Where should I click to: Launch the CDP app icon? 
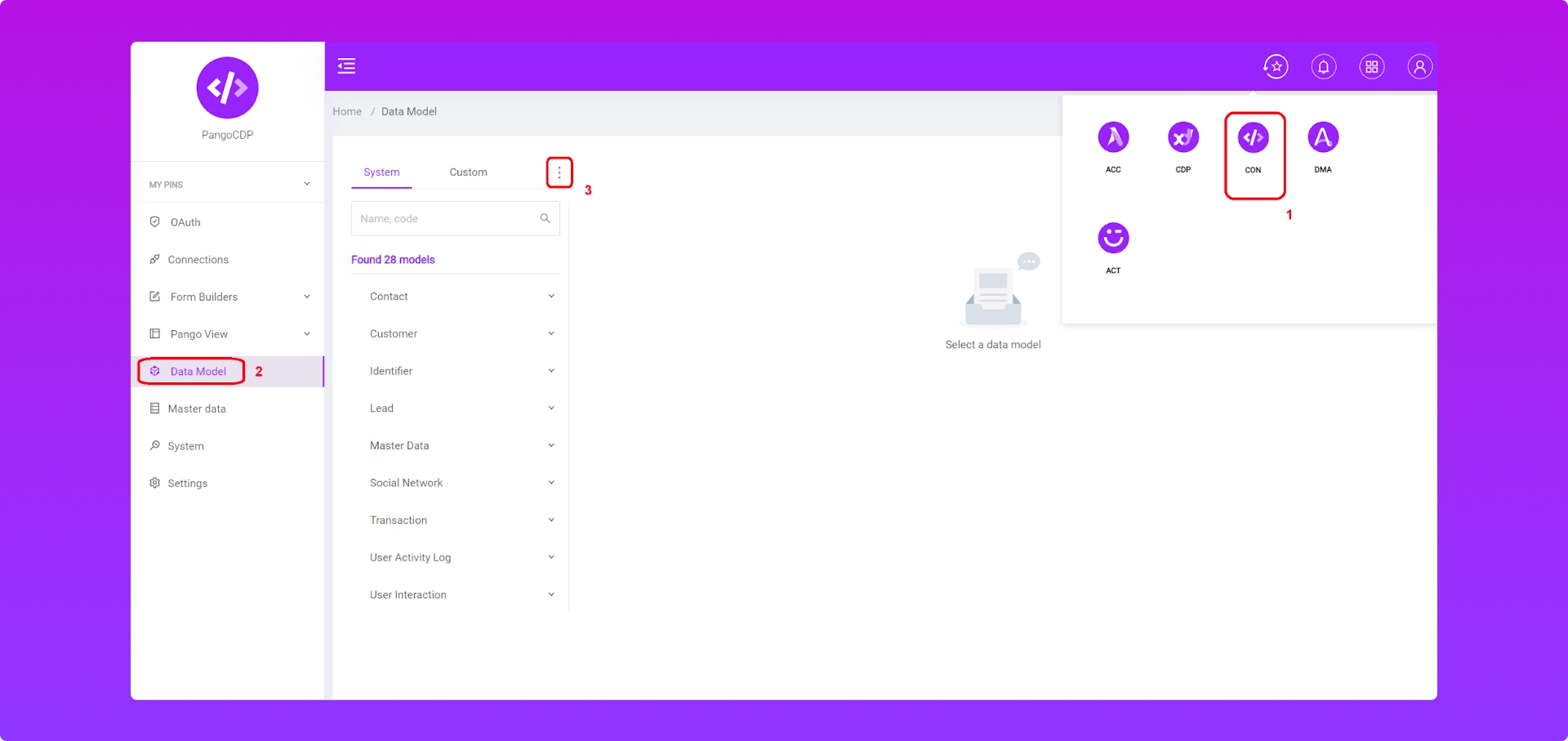coord(1183,138)
